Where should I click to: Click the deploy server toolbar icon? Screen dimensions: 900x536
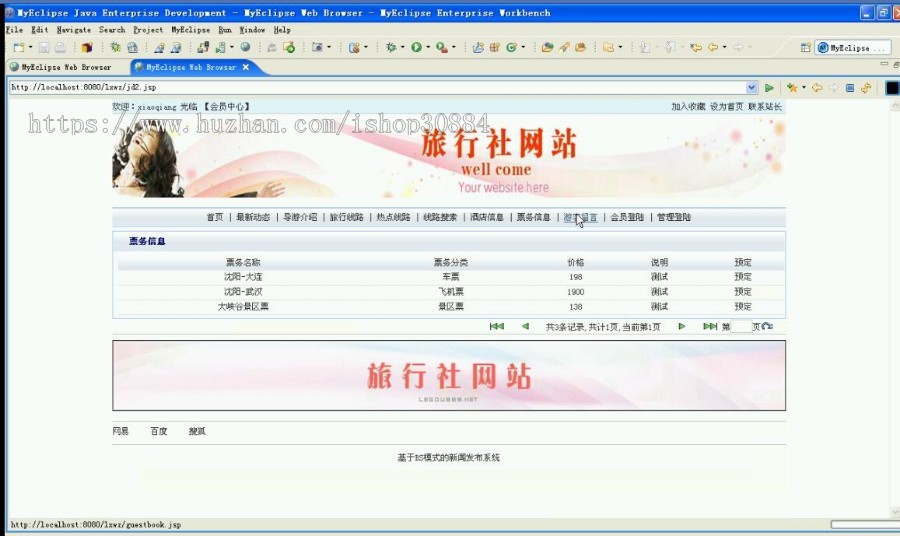(x=204, y=48)
